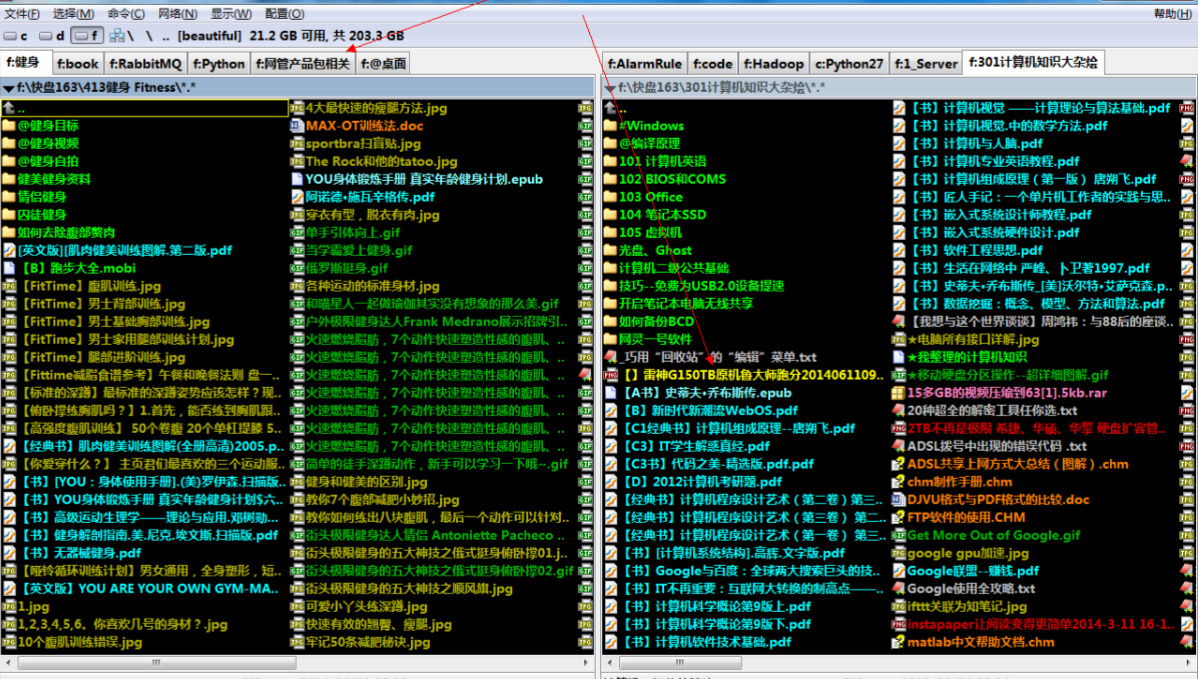
Task: Open the 命令(C) menu
Action: [126, 14]
